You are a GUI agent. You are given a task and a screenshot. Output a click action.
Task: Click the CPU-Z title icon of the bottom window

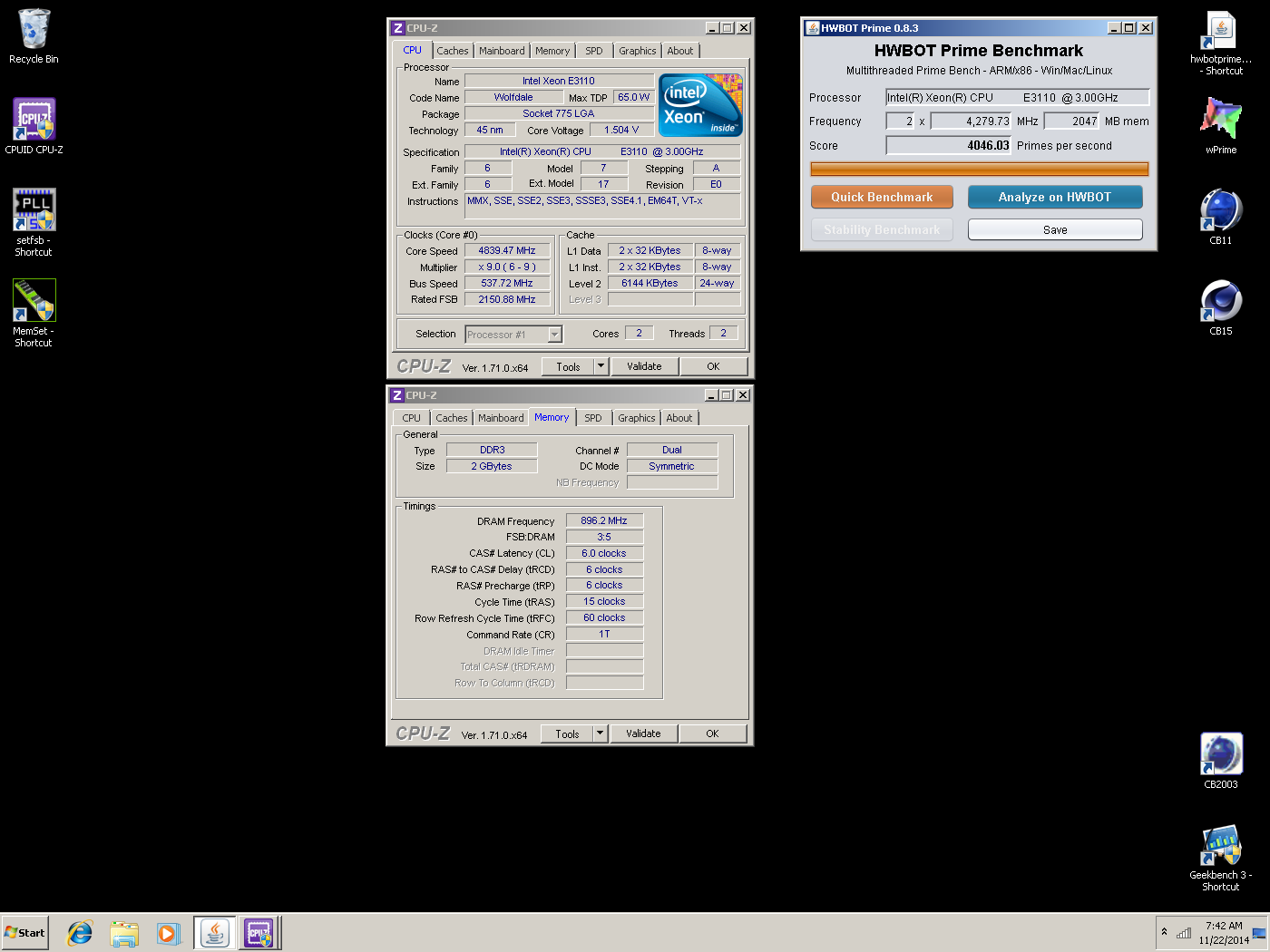tap(396, 395)
